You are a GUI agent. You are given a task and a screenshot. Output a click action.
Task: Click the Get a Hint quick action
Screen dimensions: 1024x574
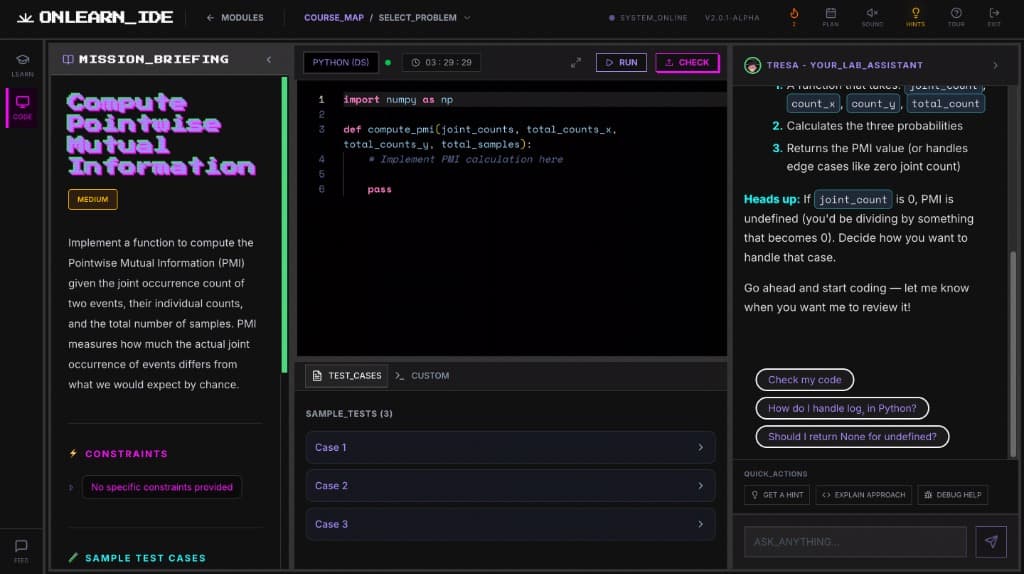click(777, 495)
